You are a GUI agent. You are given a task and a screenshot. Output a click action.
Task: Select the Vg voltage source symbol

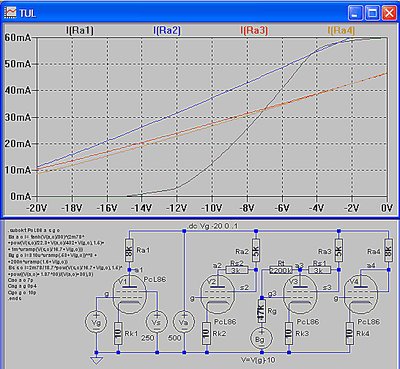(x=96, y=322)
